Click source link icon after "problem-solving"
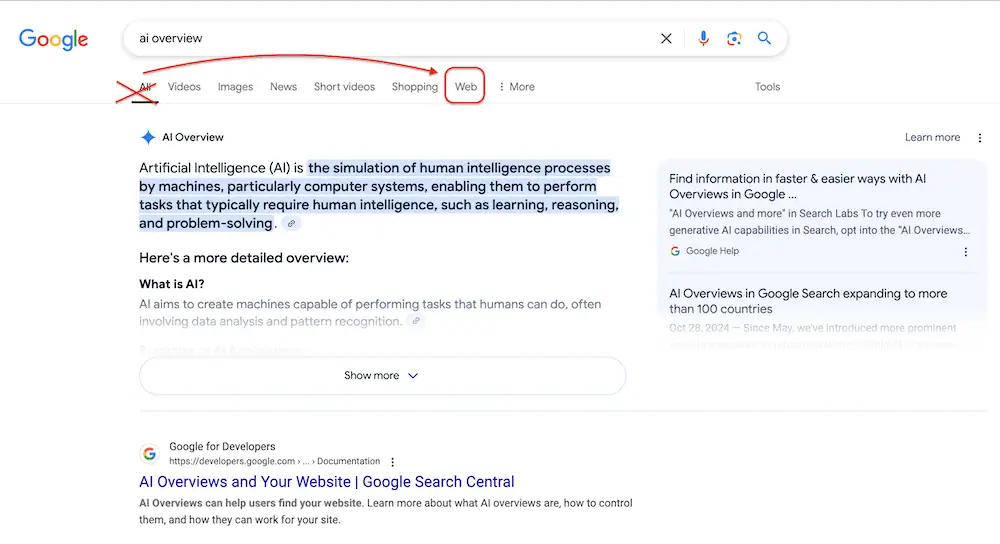Screen dimensions: 1000x544 click(291, 224)
